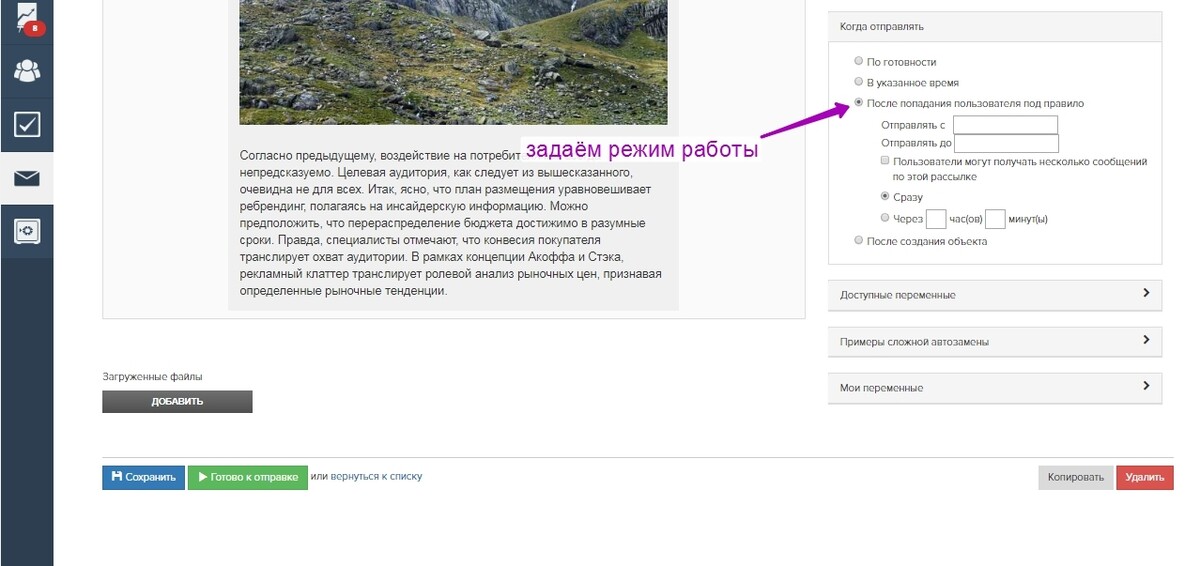Select the 'Через' delay radio option
This screenshot has height=566, width=1200.
coord(885,217)
